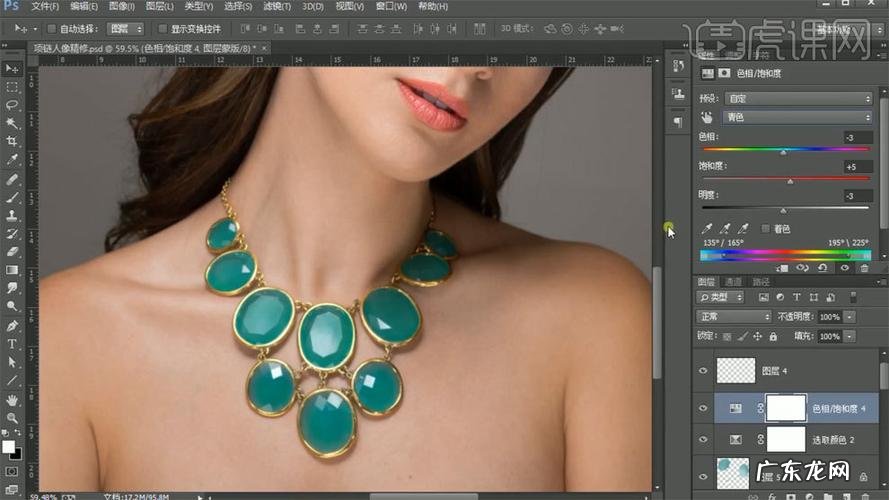The height and width of the screenshot is (500, 889).
Task: Click the on-image adjustment hand icon
Action: click(x=706, y=117)
